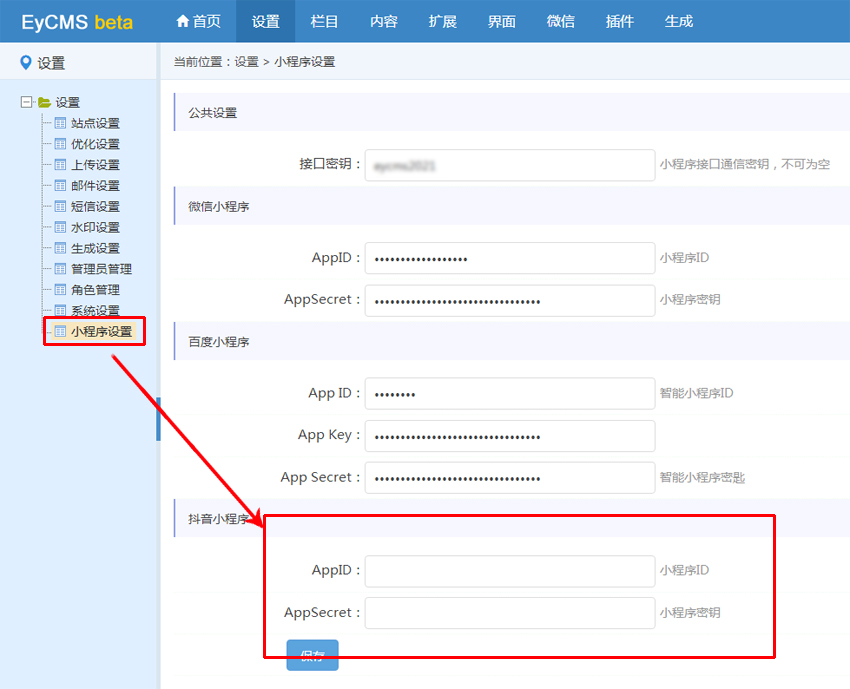The width and height of the screenshot is (850, 689).
Task: Click the 设置 folder icon in tree
Action: [44, 102]
